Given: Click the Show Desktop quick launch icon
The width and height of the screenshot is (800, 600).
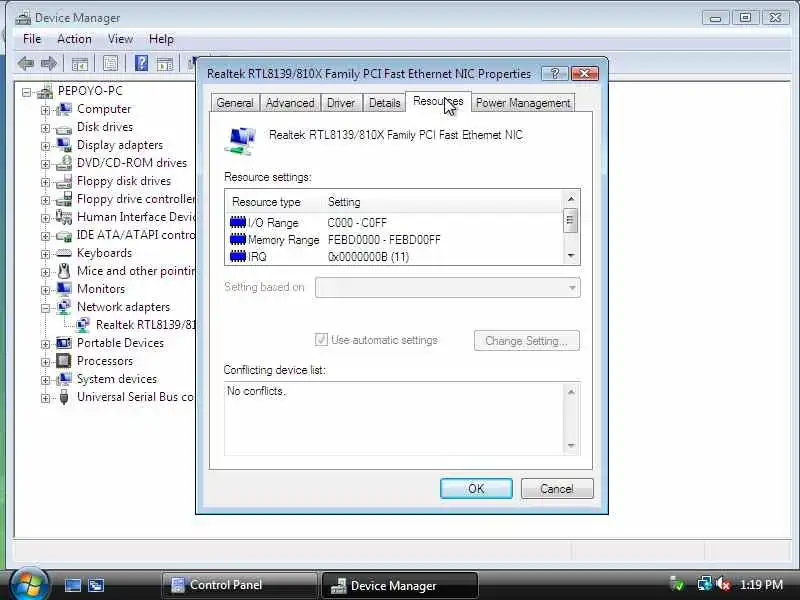Looking at the screenshot, I should pos(72,585).
